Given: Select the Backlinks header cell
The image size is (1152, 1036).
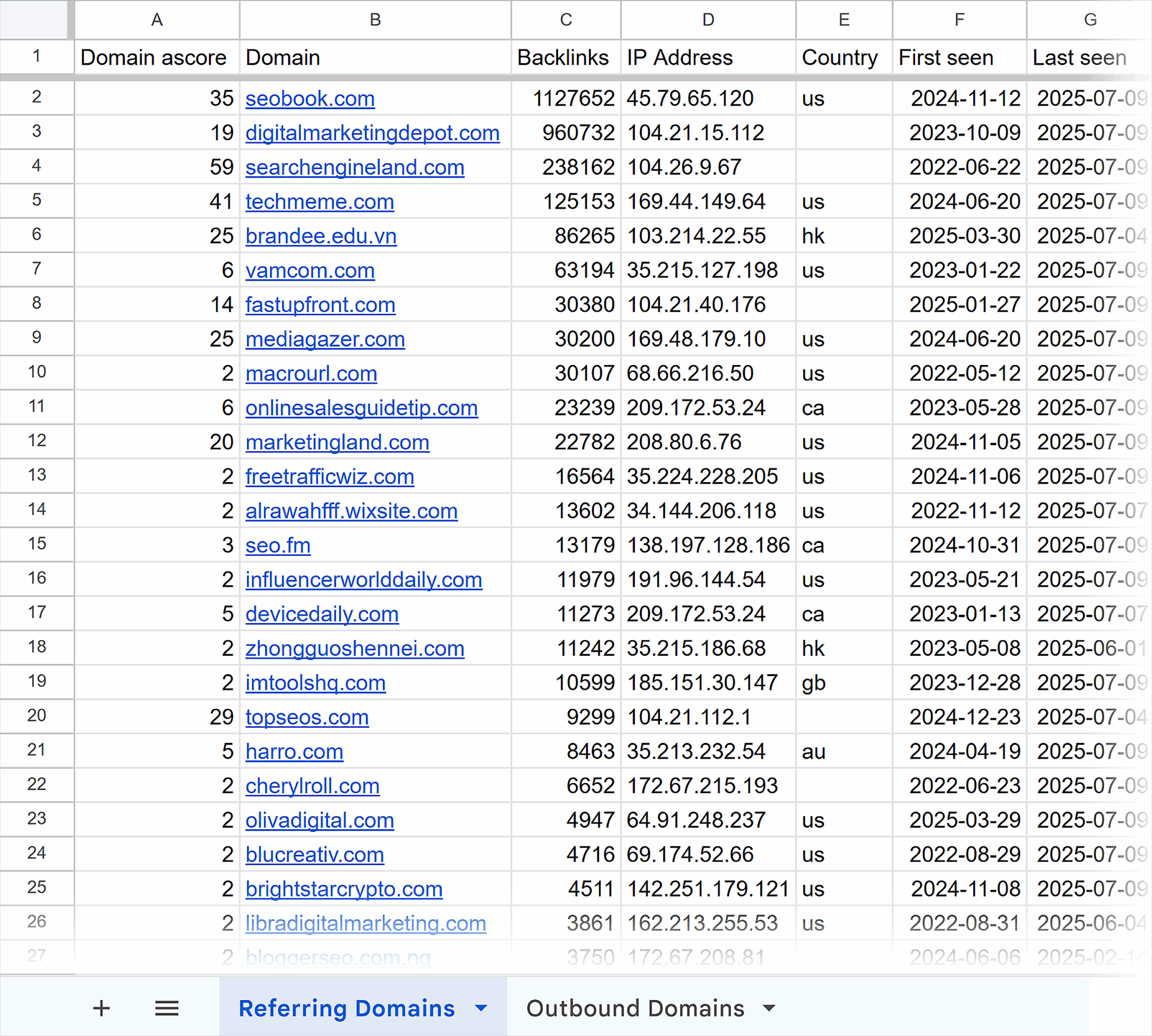Looking at the screenshot, I should click(564, 57).
